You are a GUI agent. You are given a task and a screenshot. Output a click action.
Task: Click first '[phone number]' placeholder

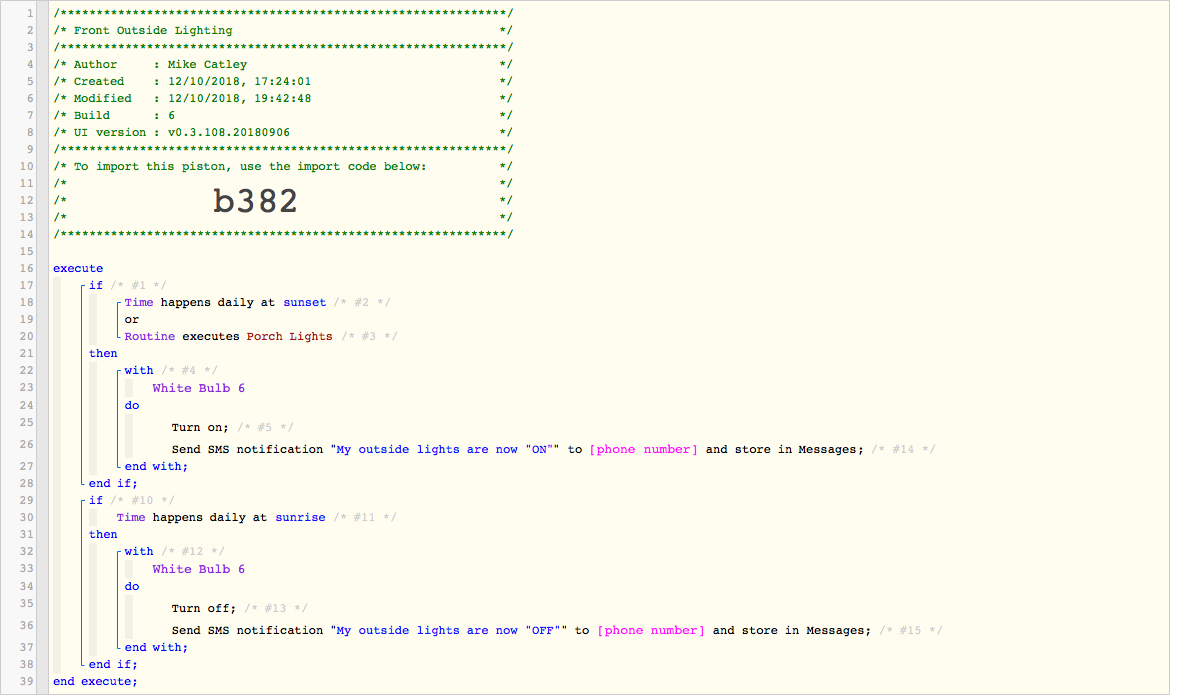[644, 449]
